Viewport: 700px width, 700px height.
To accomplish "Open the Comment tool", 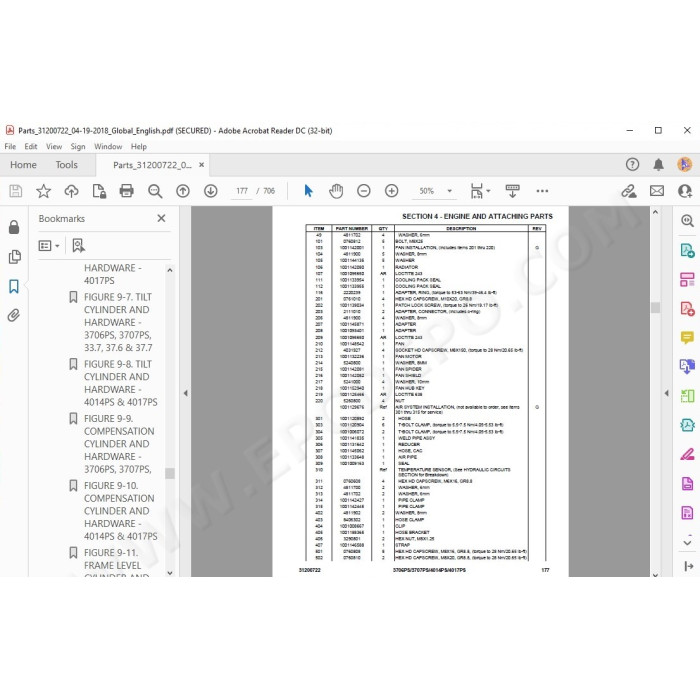I will point(687,338).
